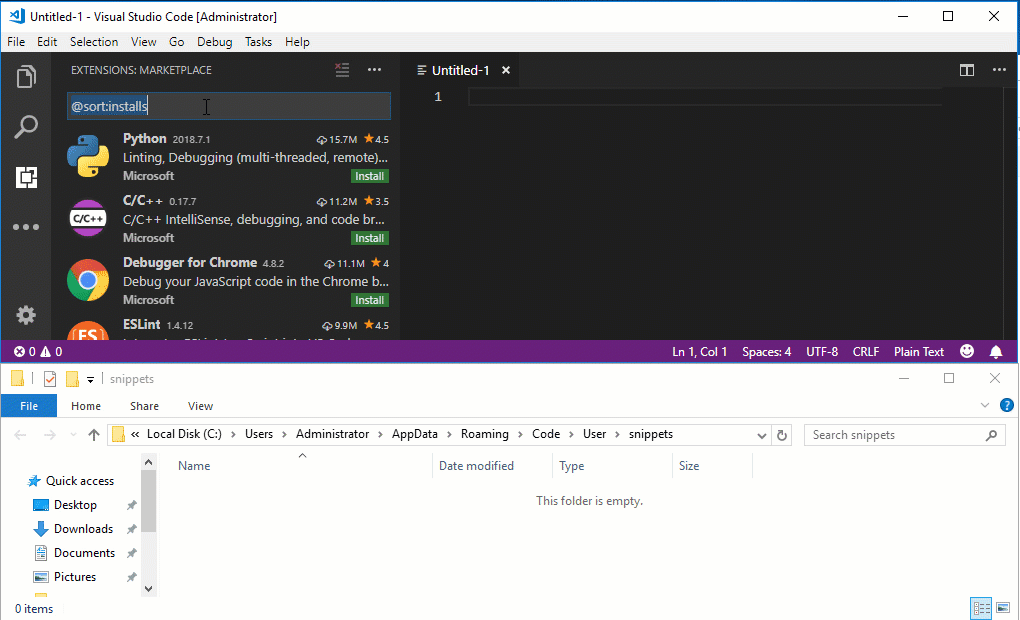Go up one folder with Up arrow

(x=94, y=435)
